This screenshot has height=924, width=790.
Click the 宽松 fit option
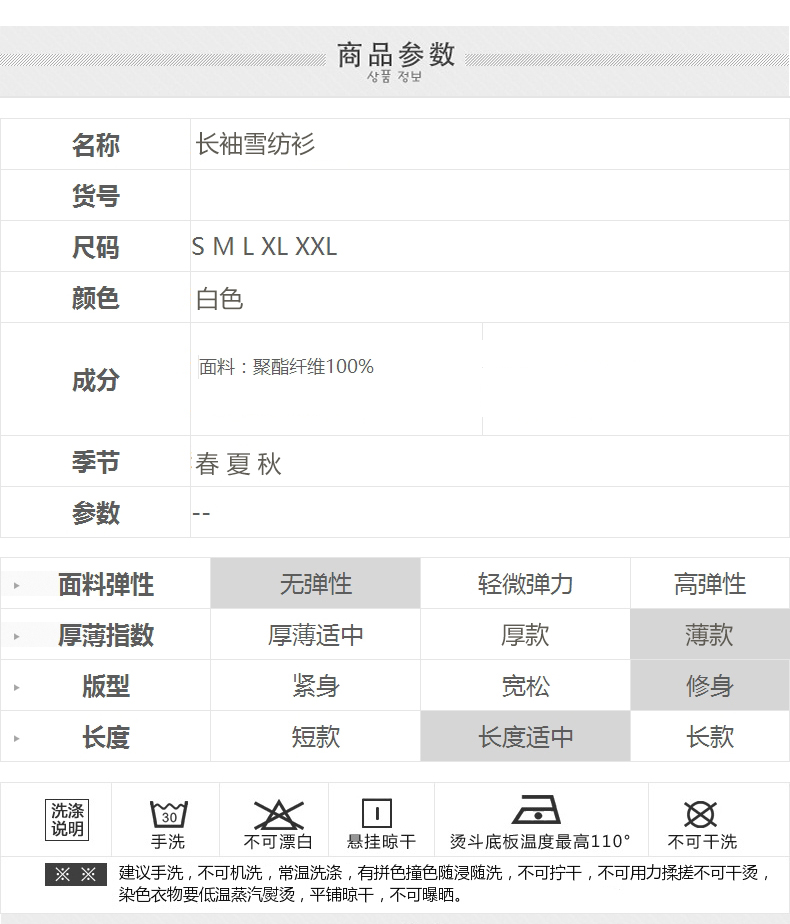tap(525, 686)
